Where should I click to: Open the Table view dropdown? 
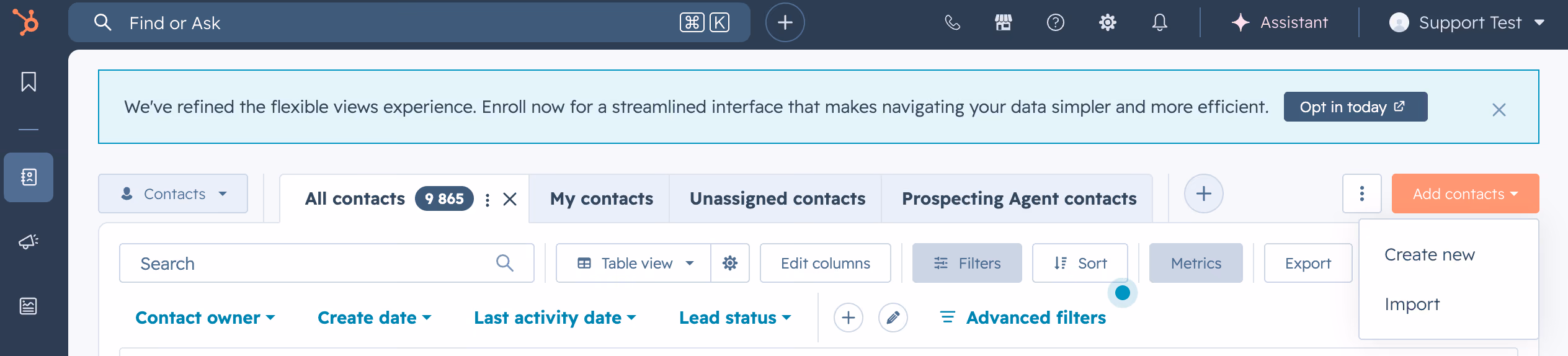(x=633, y=263)
